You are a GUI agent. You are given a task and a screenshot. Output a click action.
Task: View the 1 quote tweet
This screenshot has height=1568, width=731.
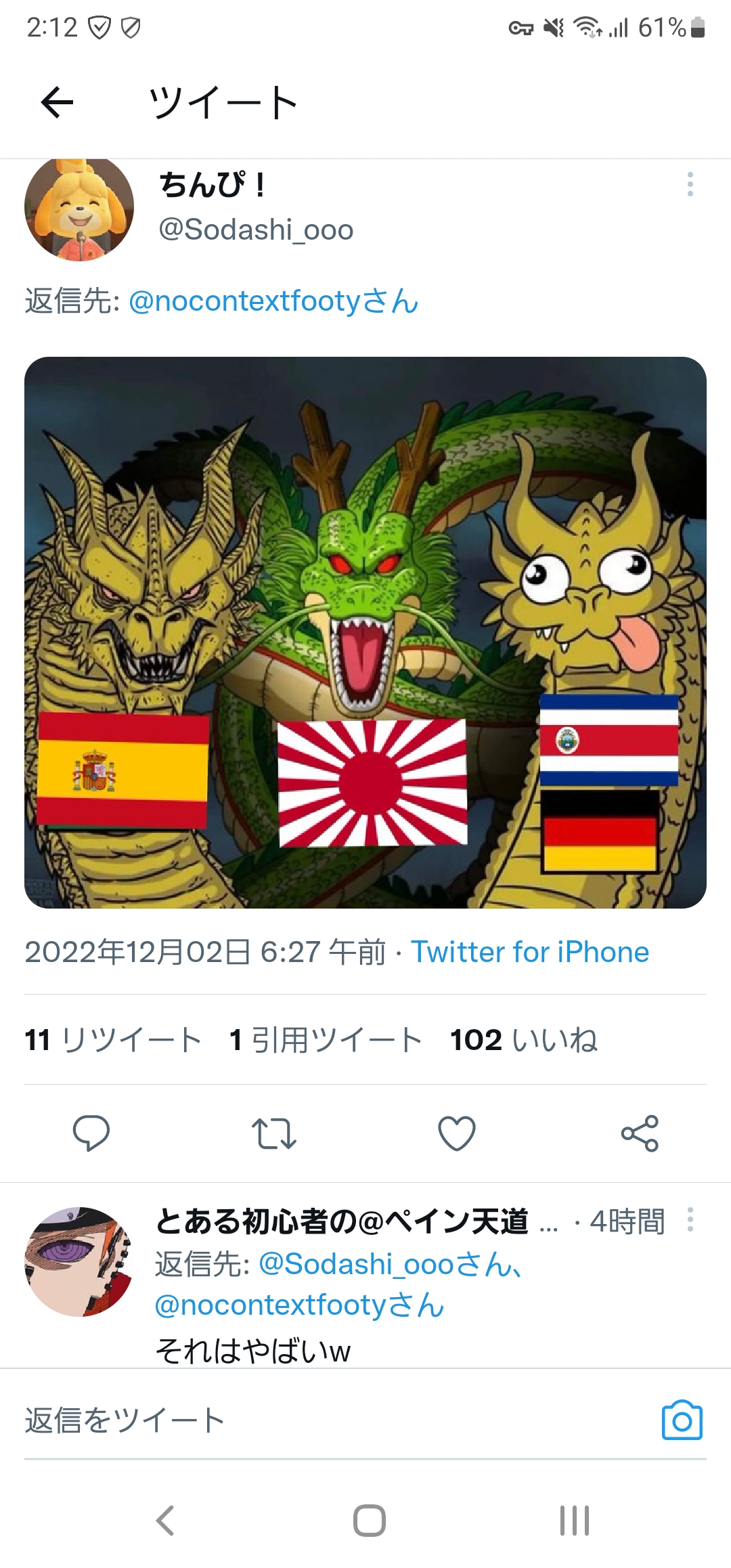coord(326,1040)
